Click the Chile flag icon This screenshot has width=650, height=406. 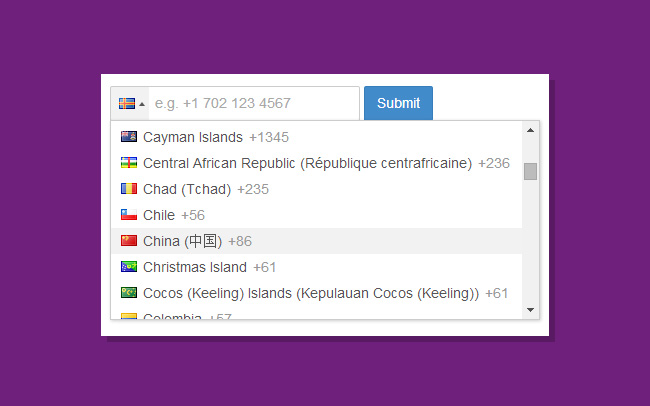tap(128, 215)
